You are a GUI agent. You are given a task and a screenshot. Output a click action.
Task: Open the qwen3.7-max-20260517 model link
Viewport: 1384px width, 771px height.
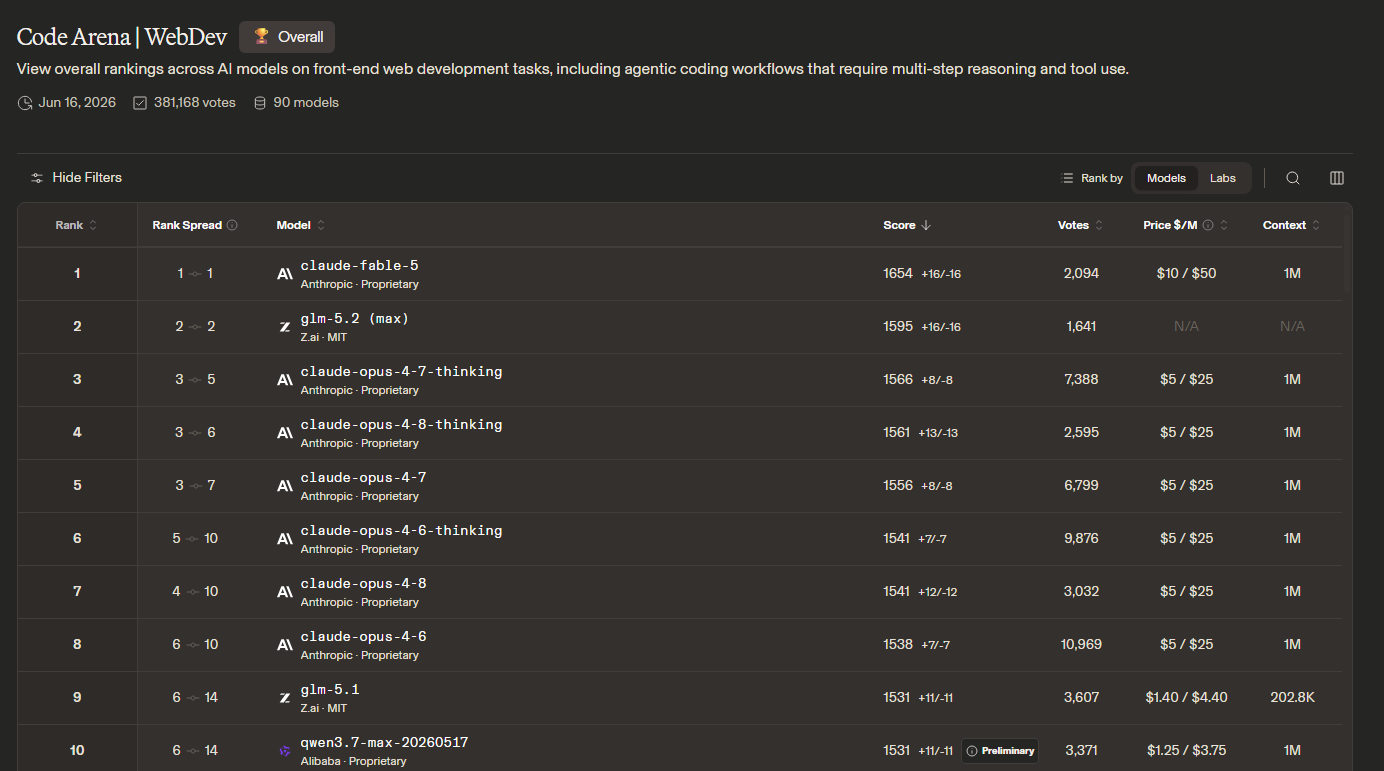(385, 743)
